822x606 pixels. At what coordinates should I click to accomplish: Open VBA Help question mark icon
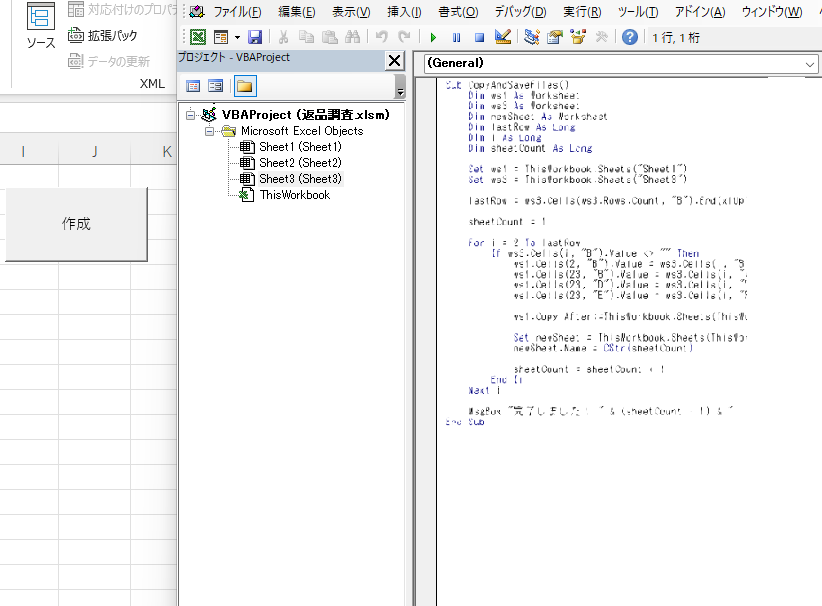629,37
